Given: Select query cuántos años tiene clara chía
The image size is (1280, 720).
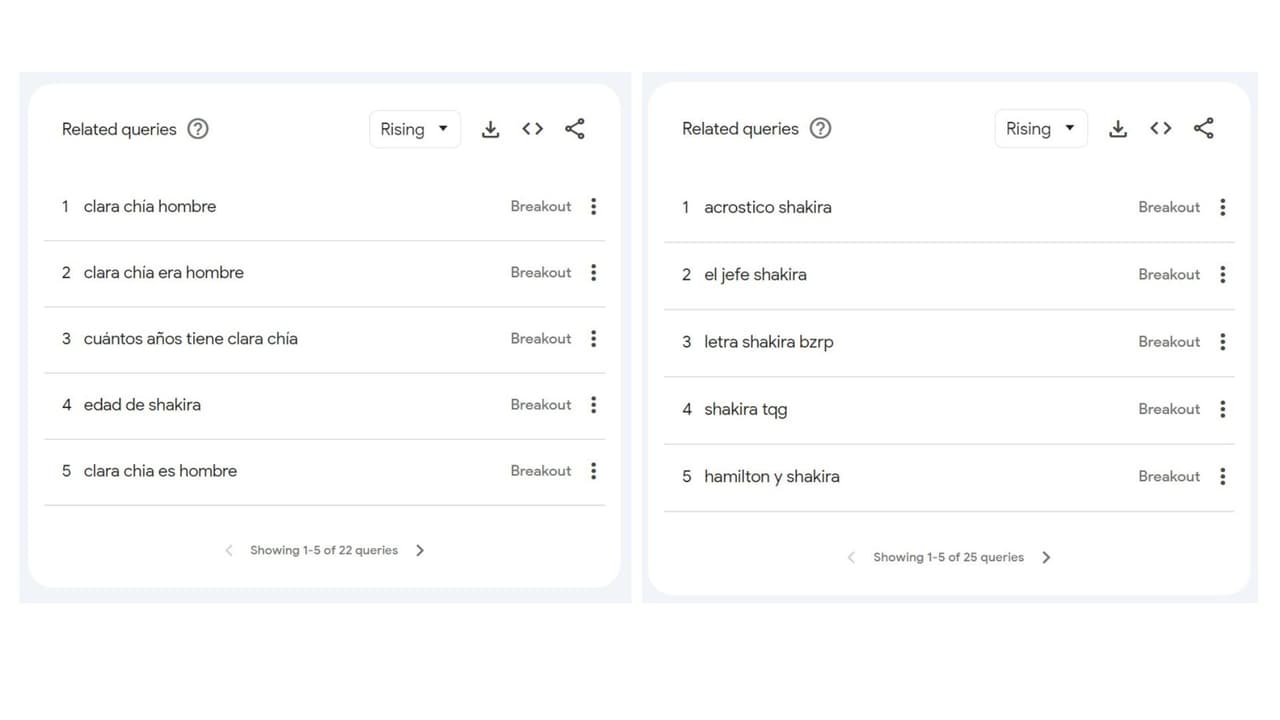Looking at the screenshot, I should click(190, 339).
